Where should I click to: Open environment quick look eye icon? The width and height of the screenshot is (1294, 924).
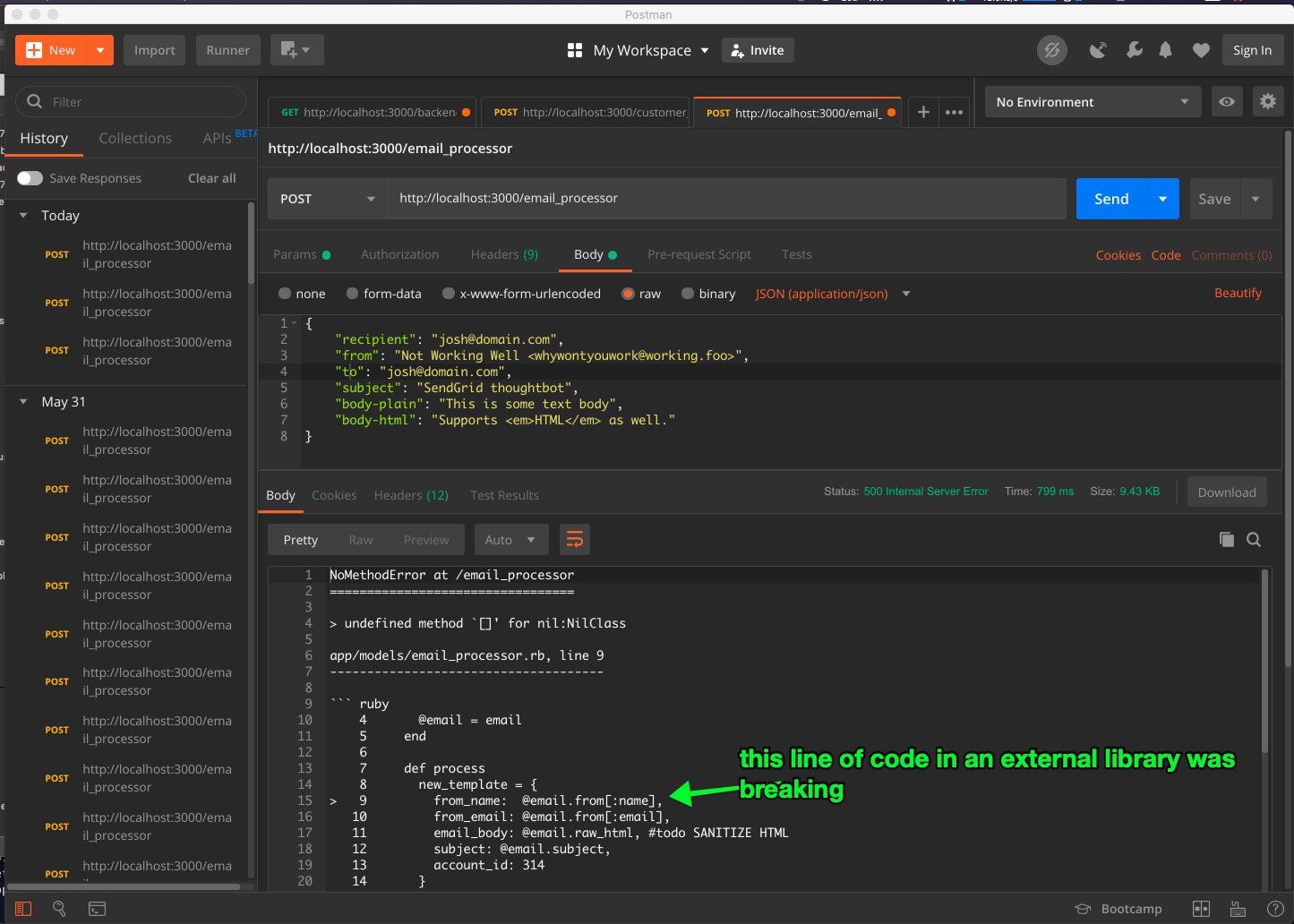[1227, 102]
